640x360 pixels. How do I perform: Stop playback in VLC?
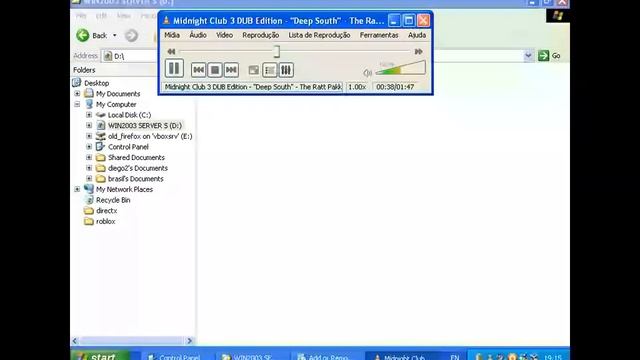pos(215,70)
